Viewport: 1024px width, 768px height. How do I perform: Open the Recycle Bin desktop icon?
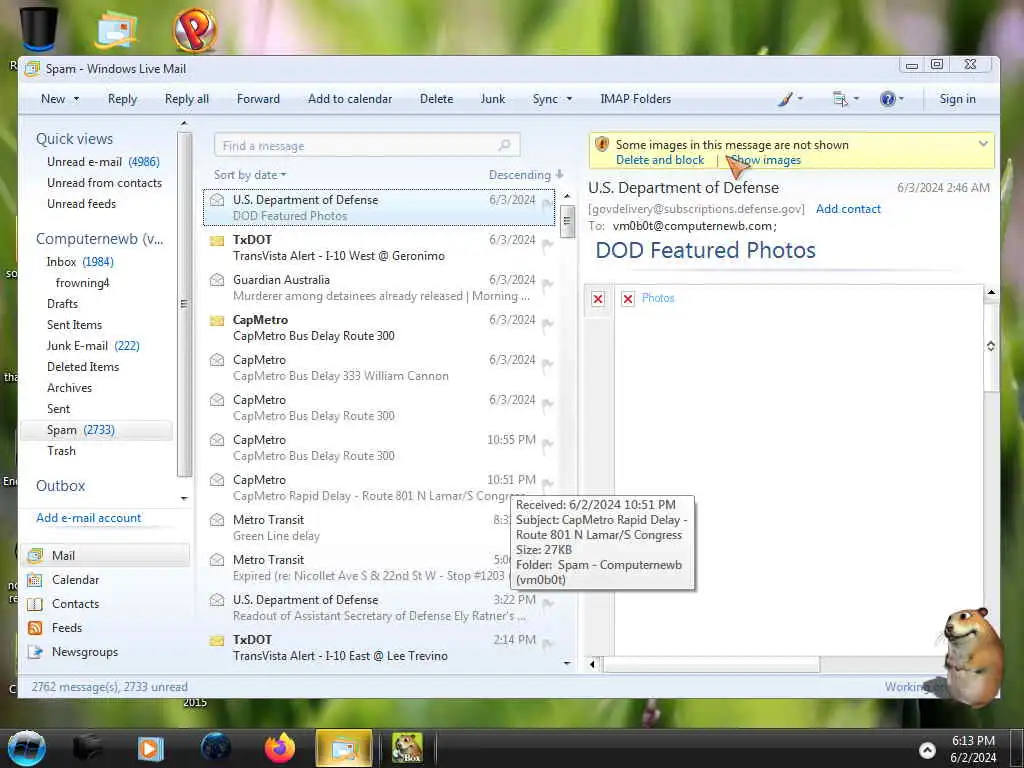click(39, 27)
